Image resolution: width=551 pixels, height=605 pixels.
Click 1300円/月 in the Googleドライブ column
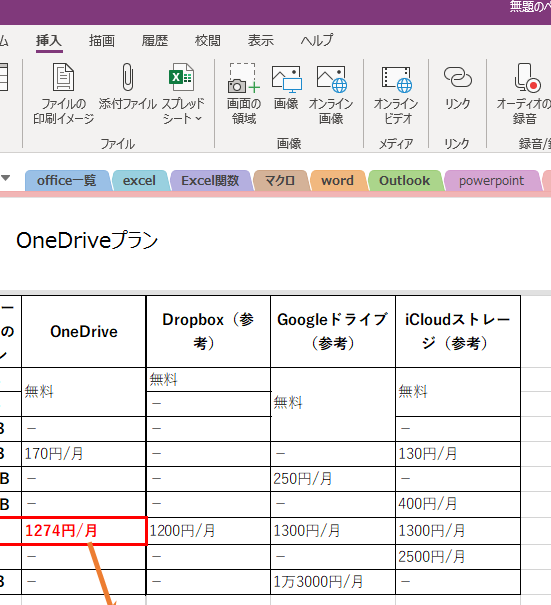pos(333,531)
